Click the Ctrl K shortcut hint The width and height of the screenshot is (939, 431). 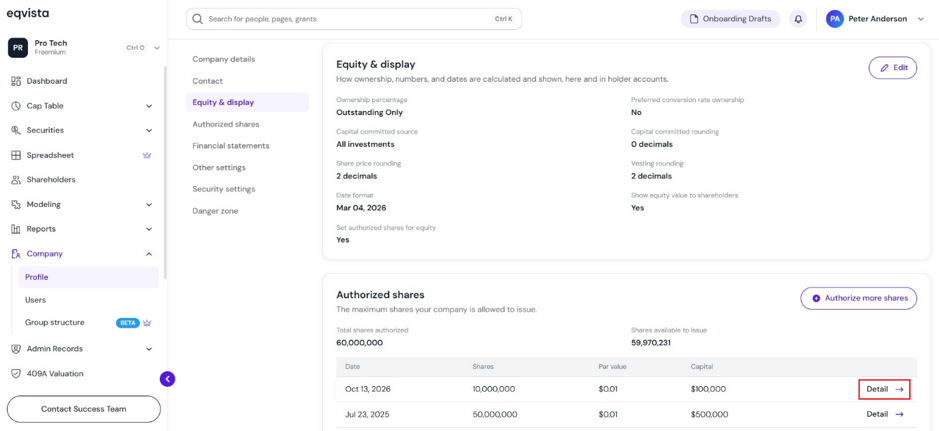coord(503,19)
